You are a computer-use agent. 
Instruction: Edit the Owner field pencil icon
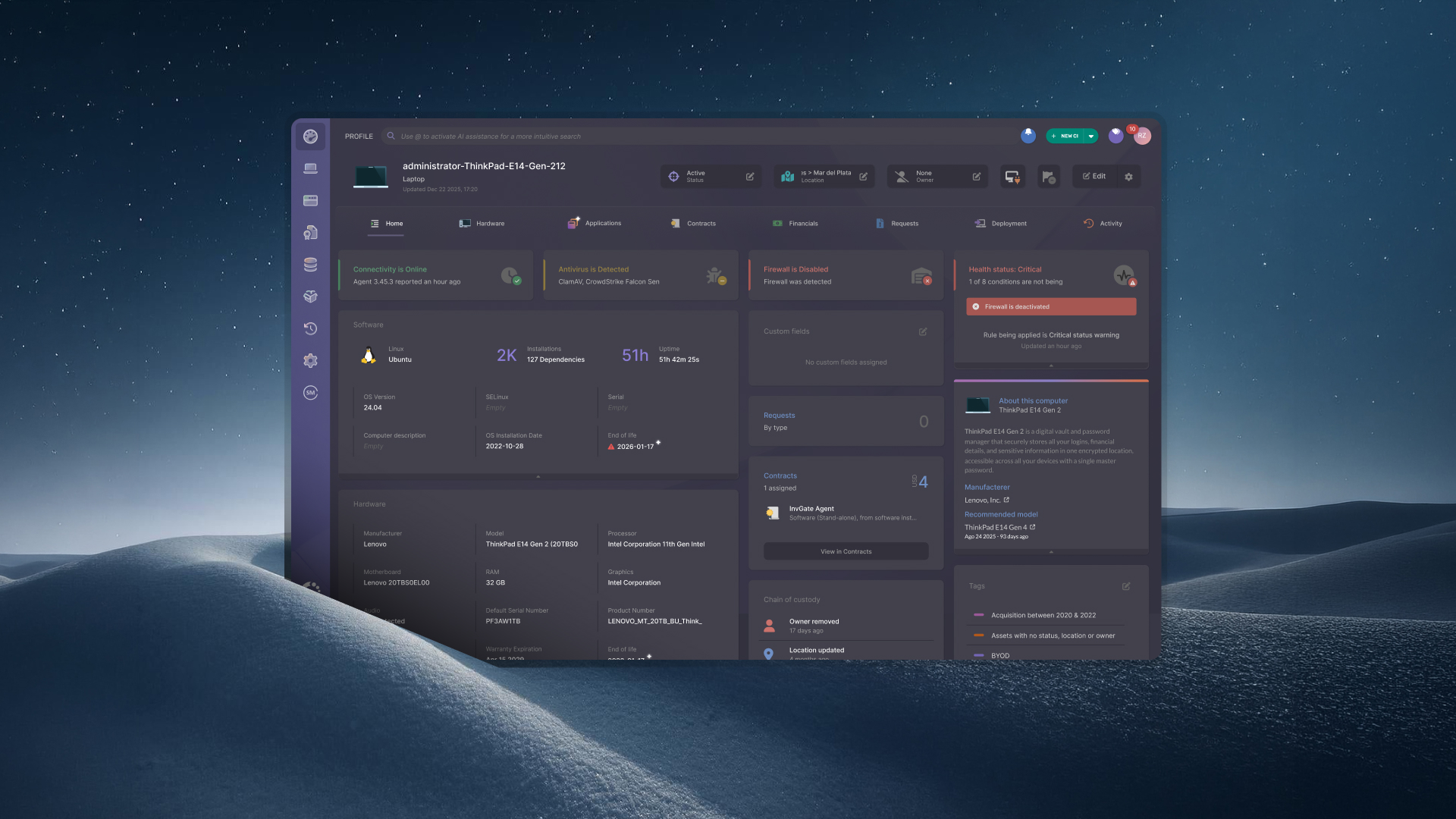(977, 177)
